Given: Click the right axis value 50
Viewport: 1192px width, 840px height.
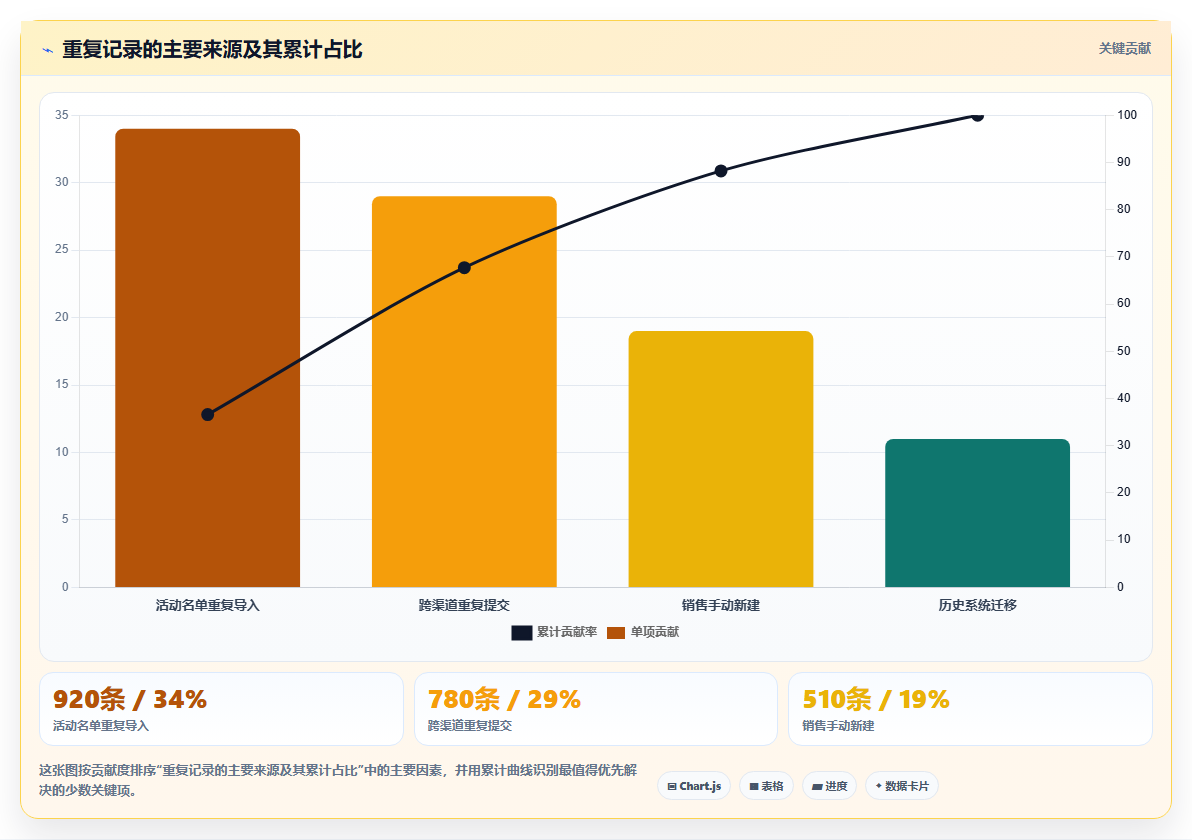Looking at the screenshot, I should 1124,350.
